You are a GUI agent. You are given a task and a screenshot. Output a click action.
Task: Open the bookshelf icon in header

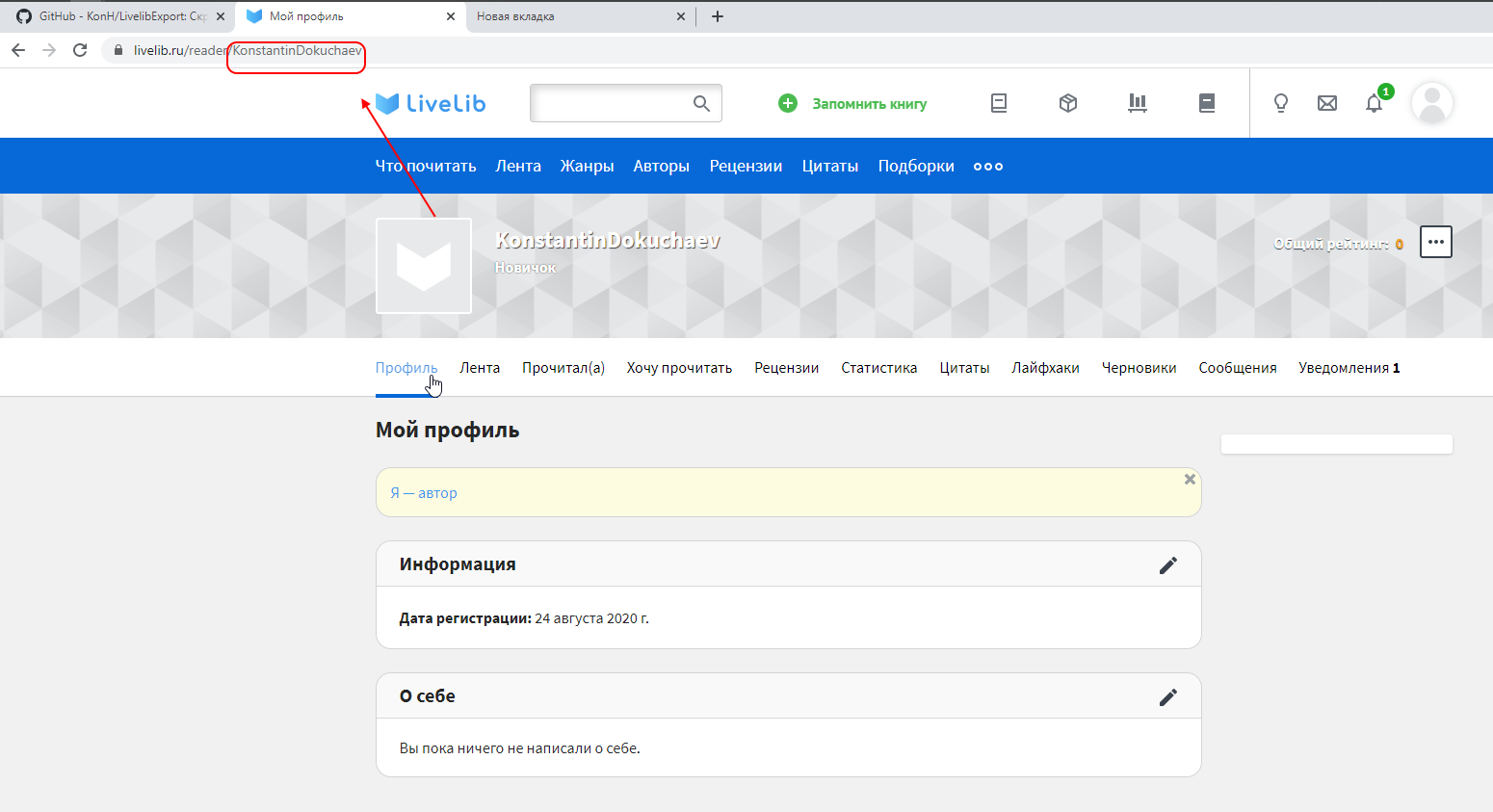[1138, 103]
